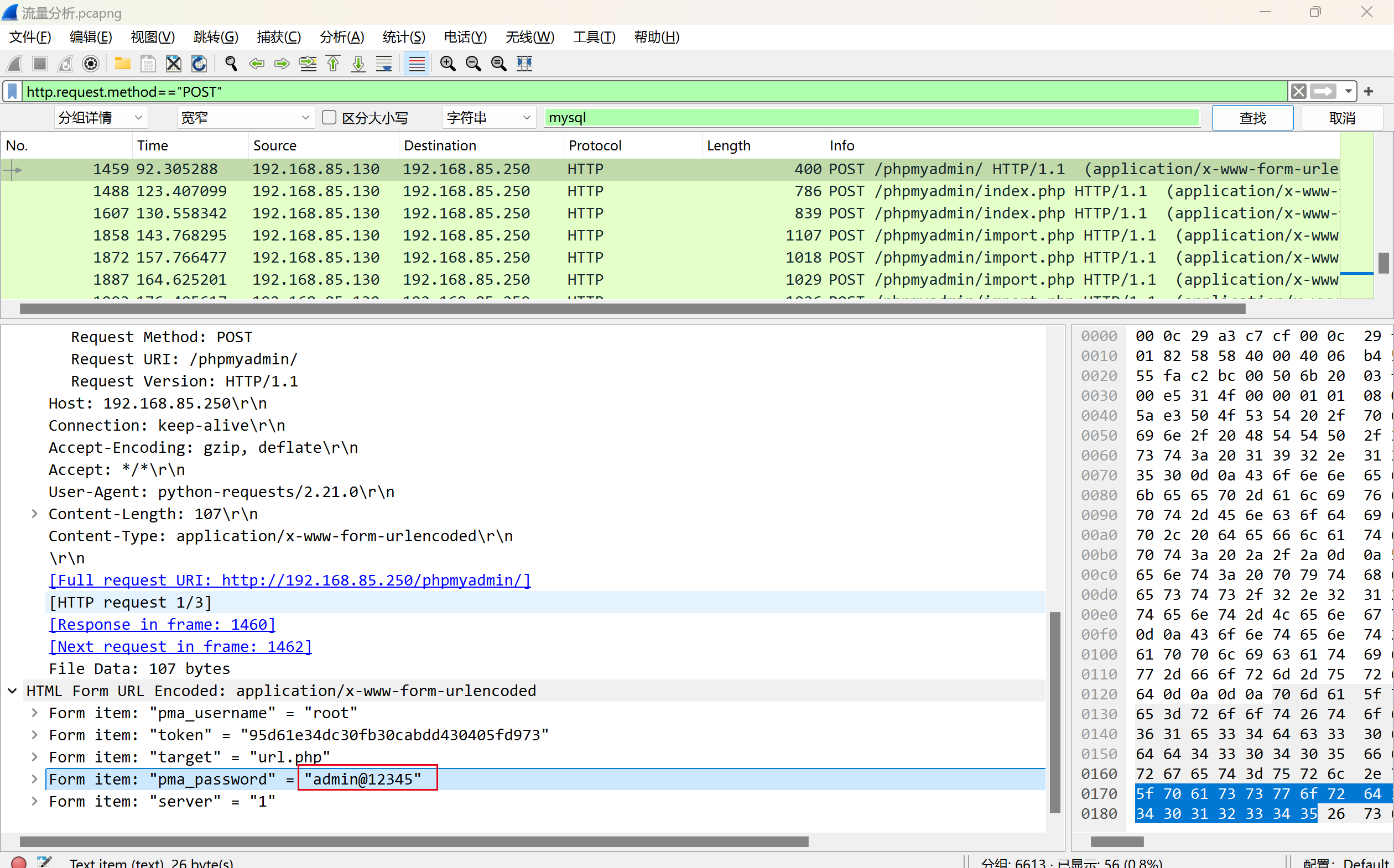Open the 字符串 search type dropdown
The image size is (1394, 868).
click(x=489, y=118)
